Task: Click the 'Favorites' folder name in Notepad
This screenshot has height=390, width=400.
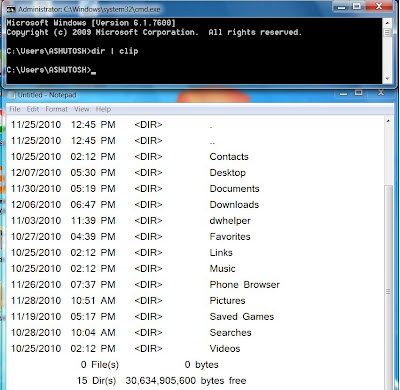Action: tap(230, 237)
